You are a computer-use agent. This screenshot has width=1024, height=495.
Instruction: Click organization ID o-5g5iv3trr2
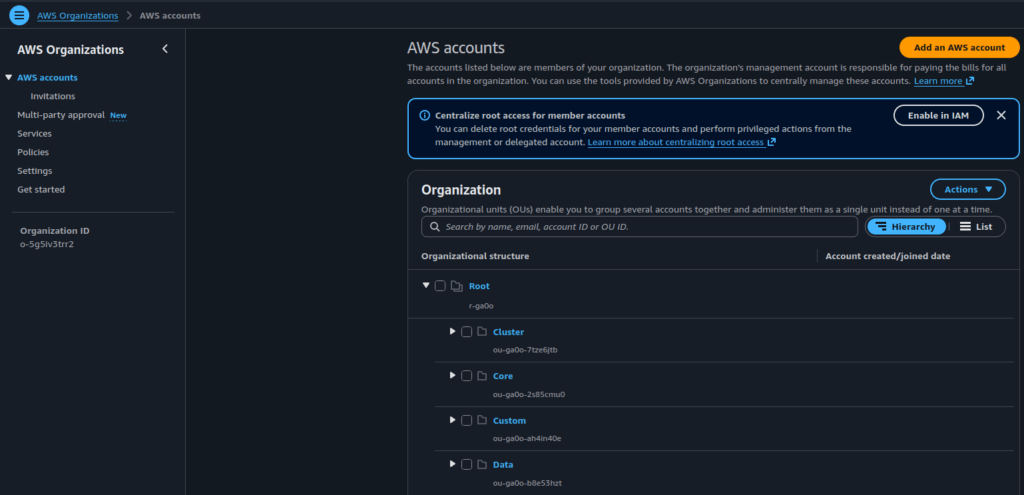(x=47, y=244)
